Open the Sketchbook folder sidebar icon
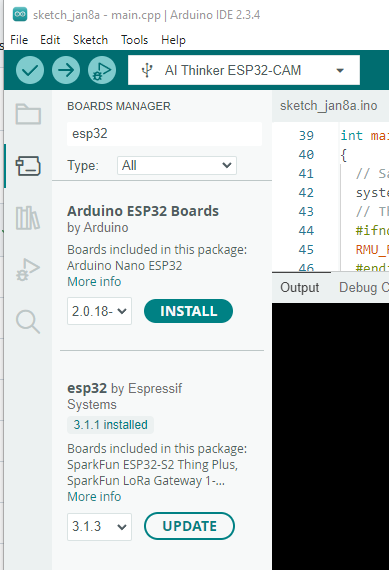 [x=28, y=114]
